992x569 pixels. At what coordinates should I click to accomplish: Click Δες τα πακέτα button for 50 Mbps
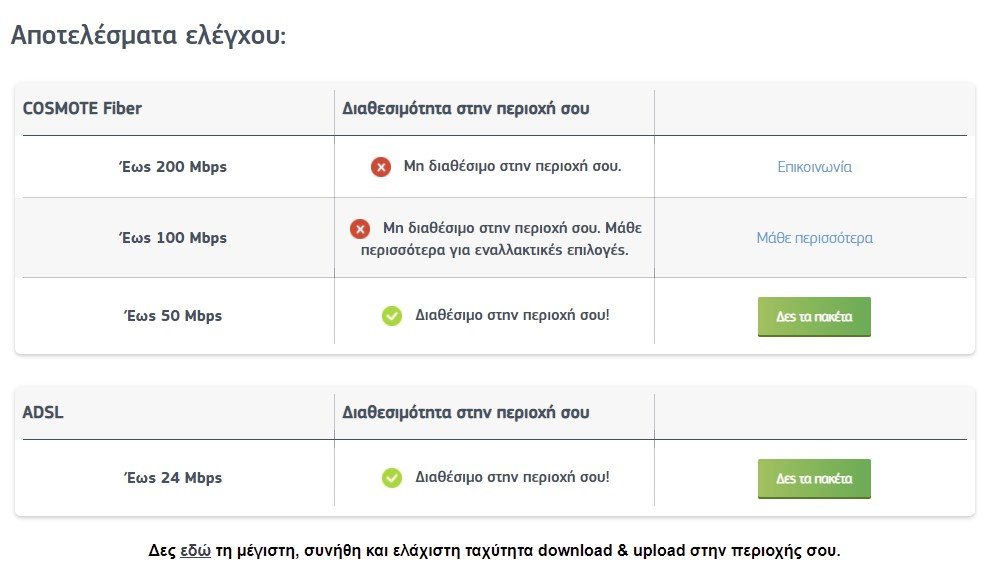click(x=814, y=316)
